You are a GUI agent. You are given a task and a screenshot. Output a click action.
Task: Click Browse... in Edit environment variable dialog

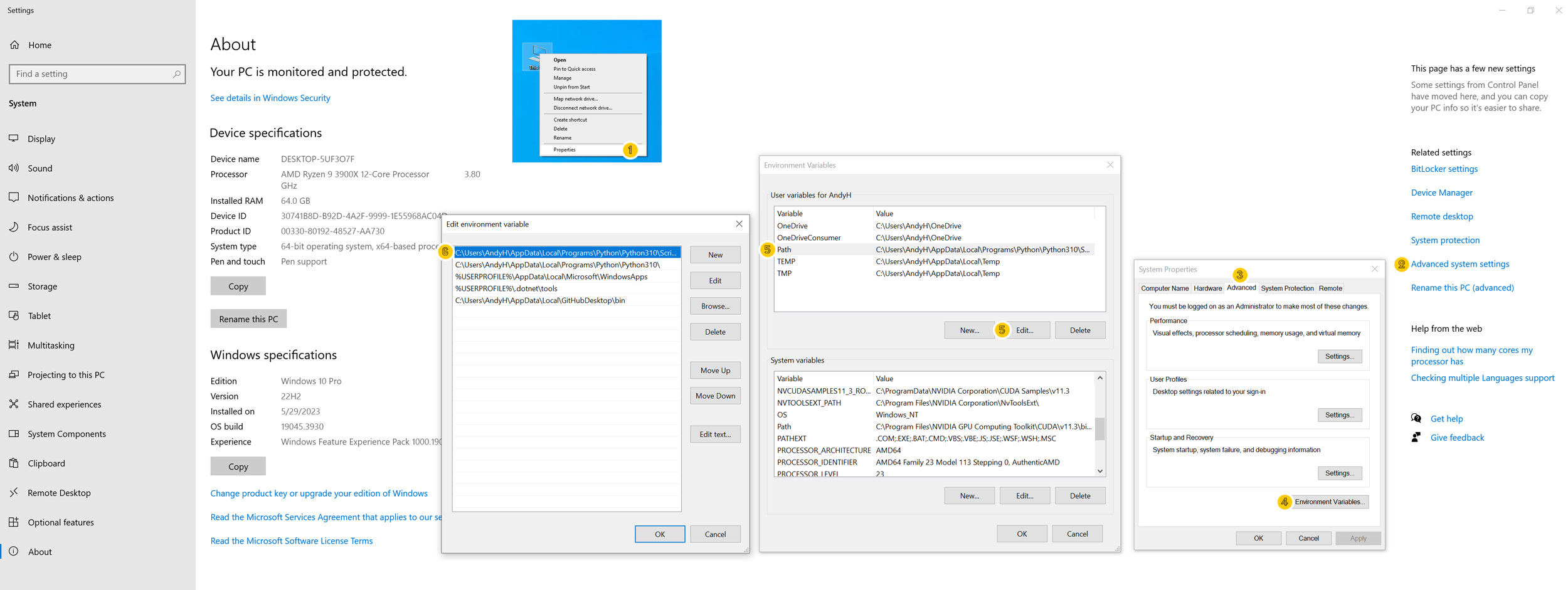(x=715, y=306)
